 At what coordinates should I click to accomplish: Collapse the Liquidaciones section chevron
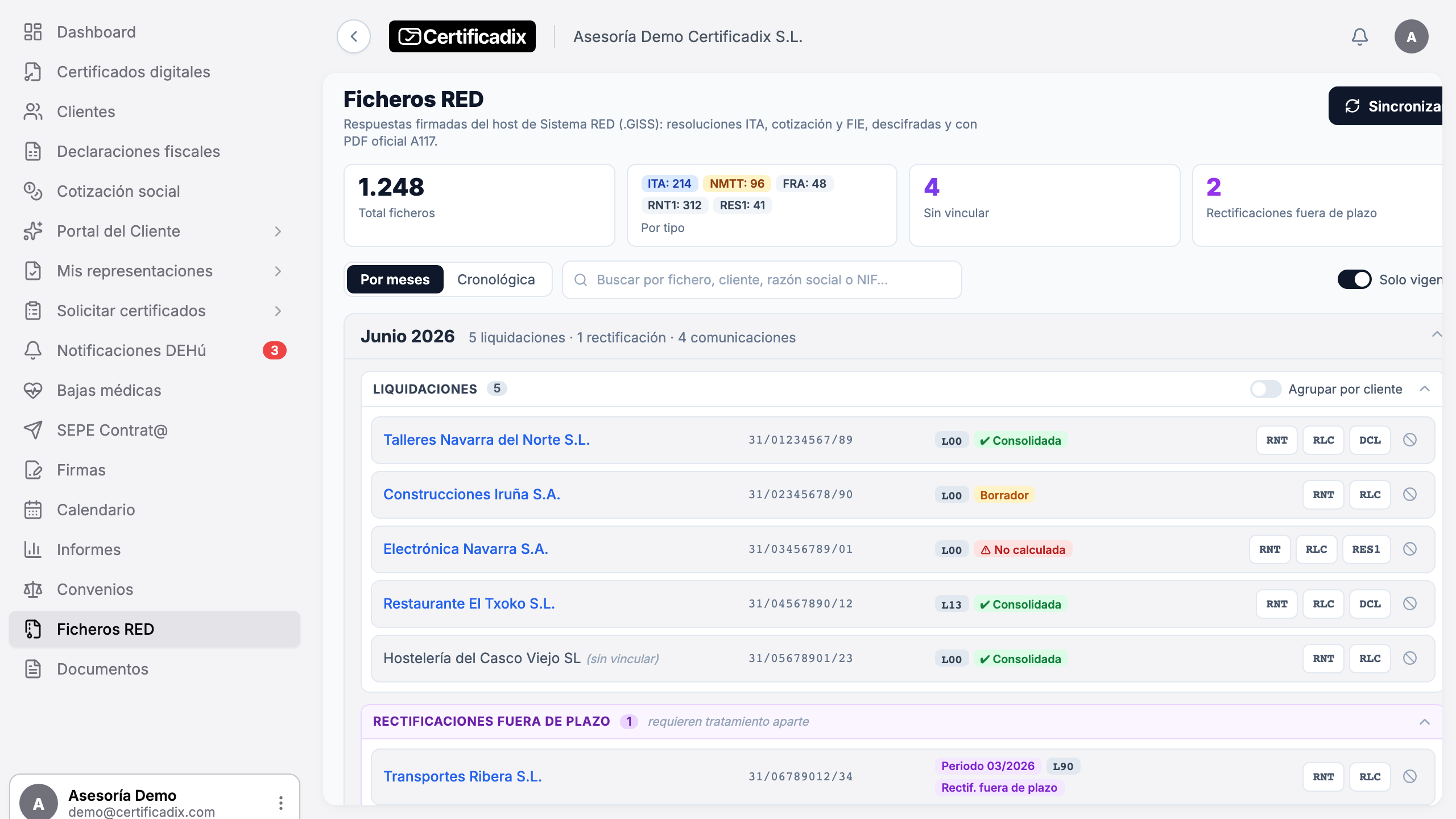coord(1425,389)
